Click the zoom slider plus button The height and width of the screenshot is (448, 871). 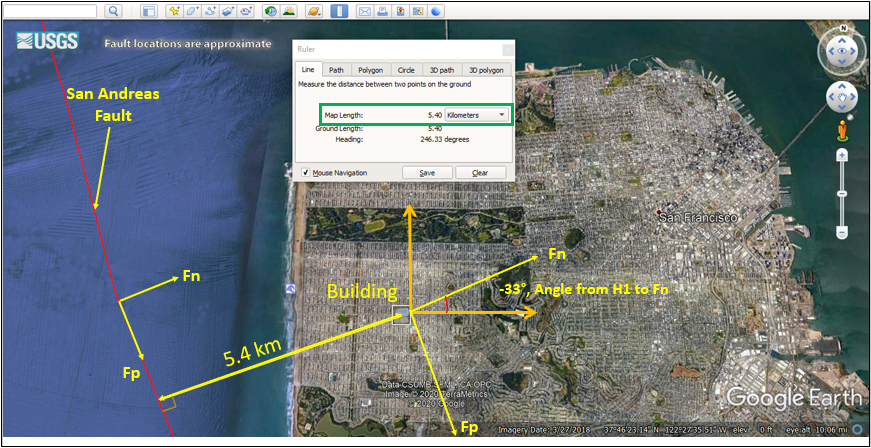point(842,155)
